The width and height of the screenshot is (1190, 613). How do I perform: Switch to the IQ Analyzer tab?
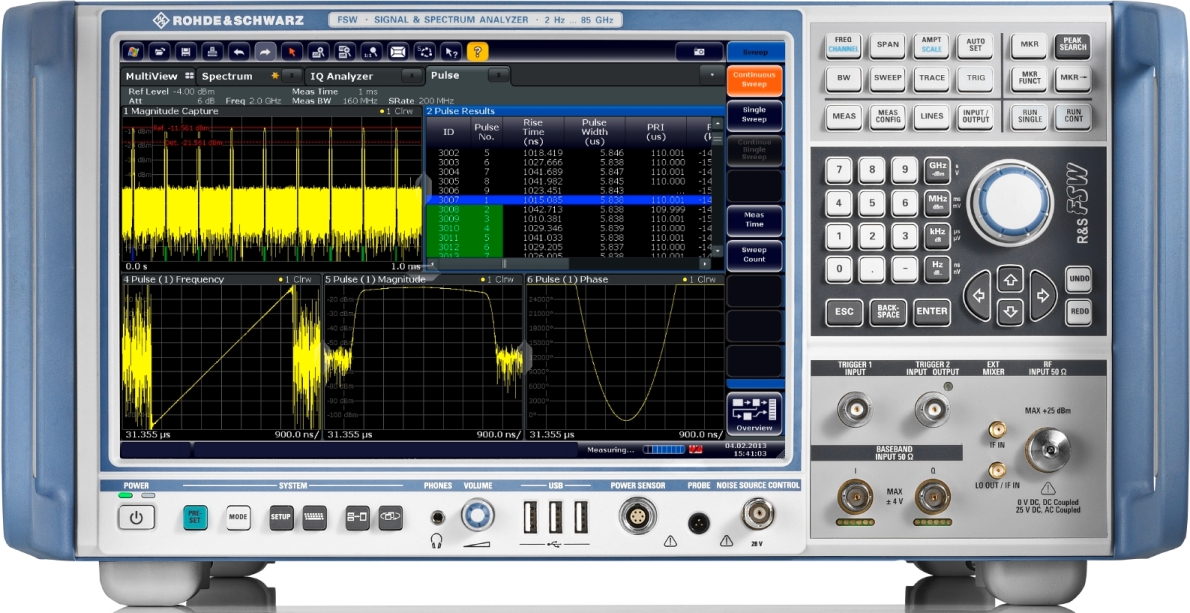(x=342, y=76)
